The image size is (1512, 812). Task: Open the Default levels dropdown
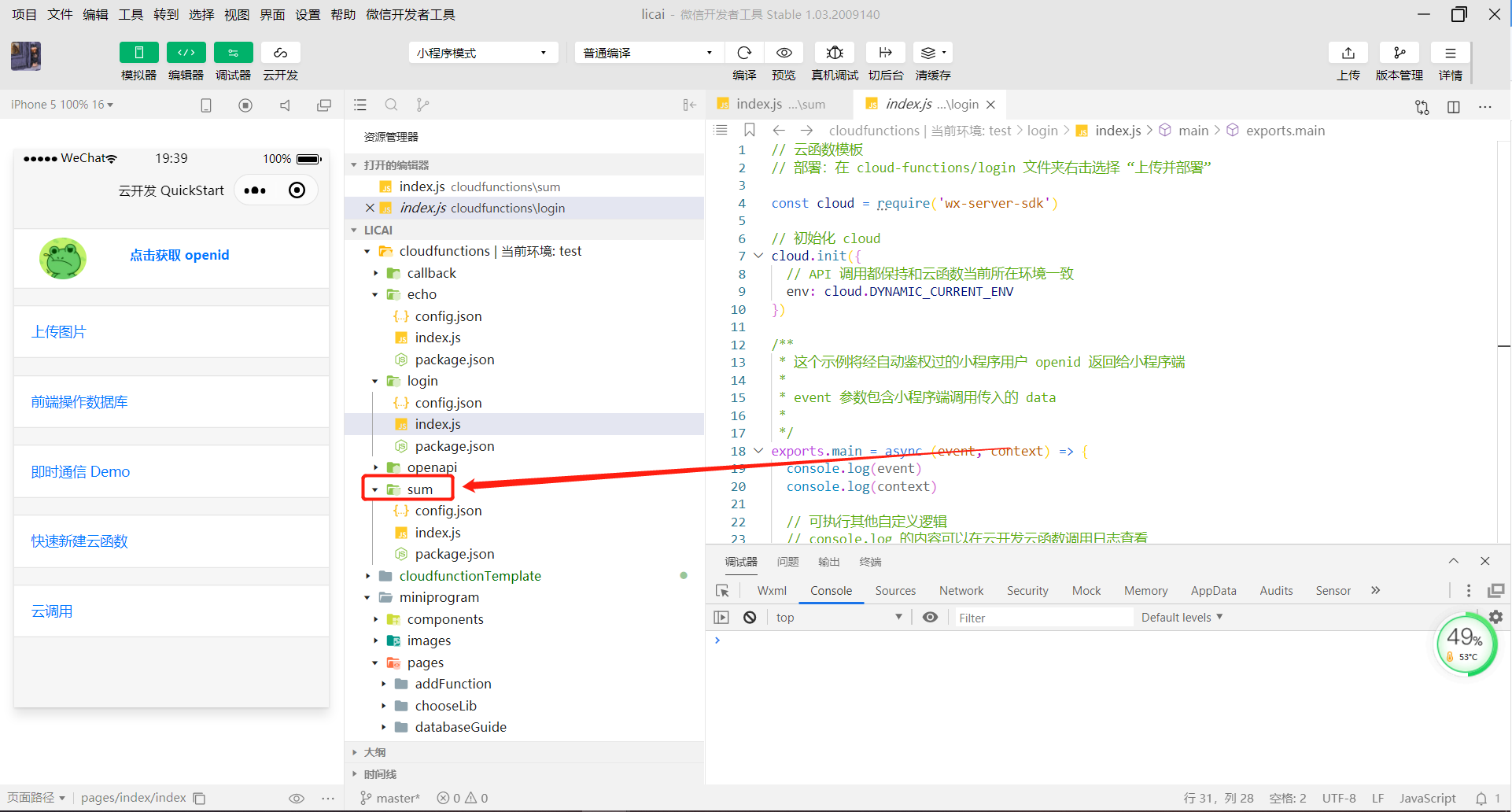tap(1182, 618)
